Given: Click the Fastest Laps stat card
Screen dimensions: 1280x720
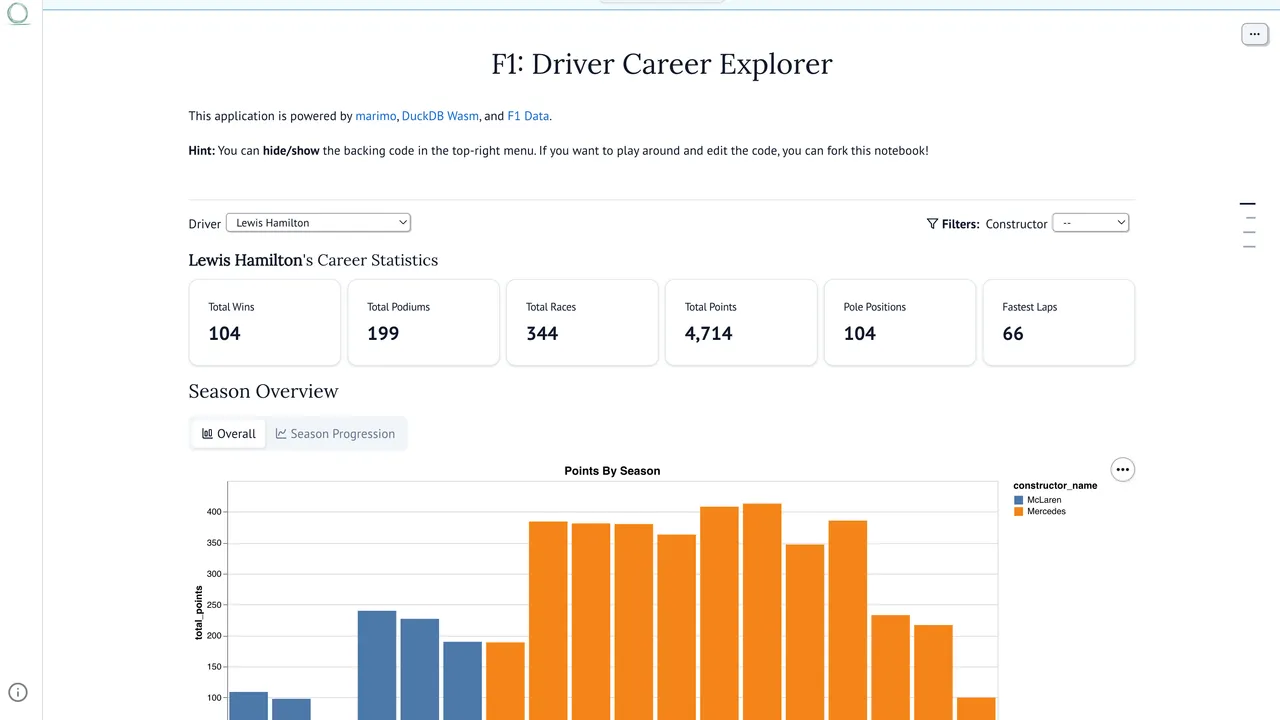Looking at the screenshot, I should tap(1059, 322).
